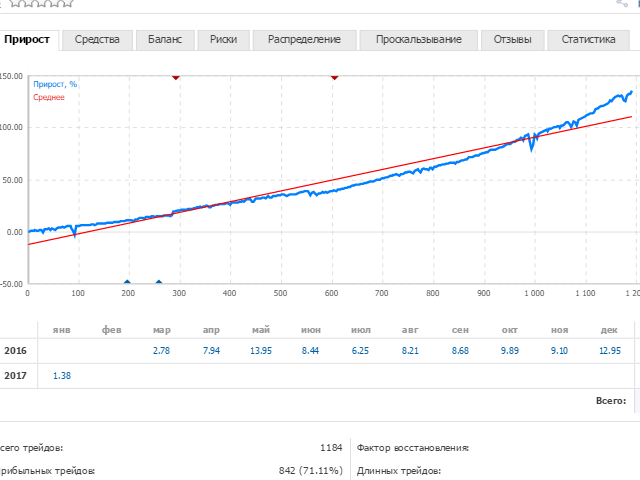Click the September 2016 value 8.68

[x=460, y=351]
